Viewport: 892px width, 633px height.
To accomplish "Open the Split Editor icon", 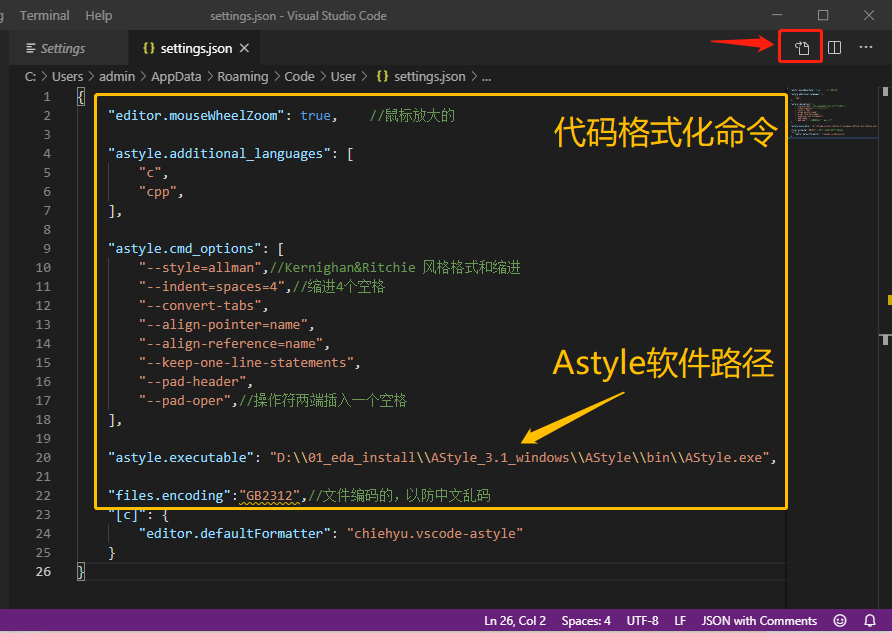I will coord(834,46).
